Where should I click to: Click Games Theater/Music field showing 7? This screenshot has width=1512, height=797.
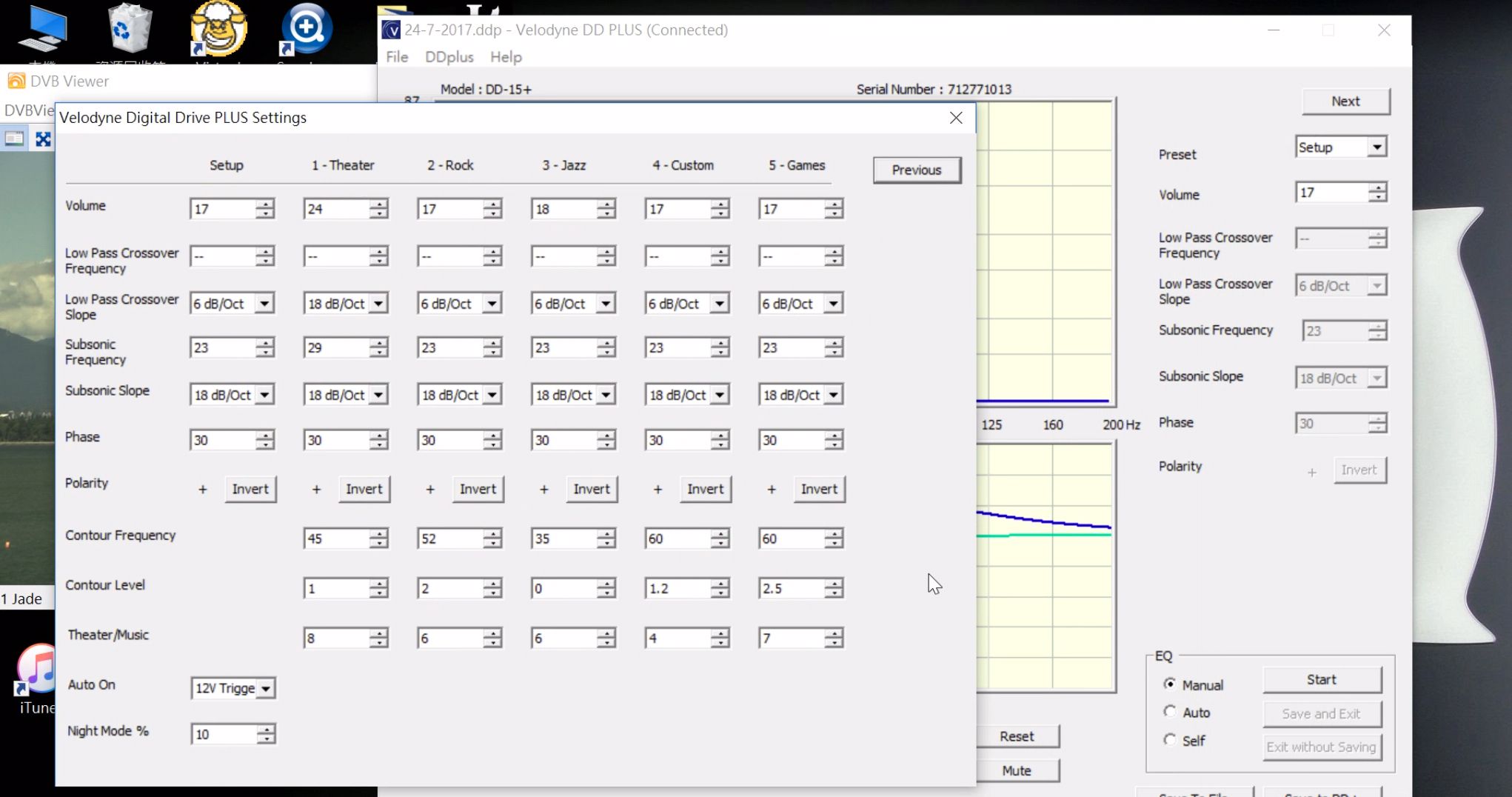792,638
